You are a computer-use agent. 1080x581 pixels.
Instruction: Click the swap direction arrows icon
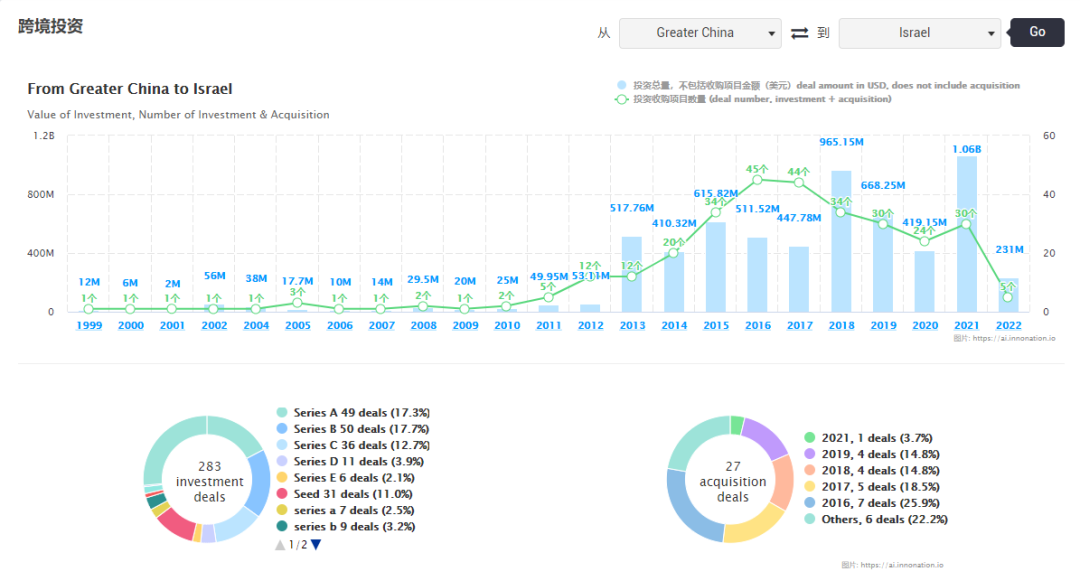(799, 33)
